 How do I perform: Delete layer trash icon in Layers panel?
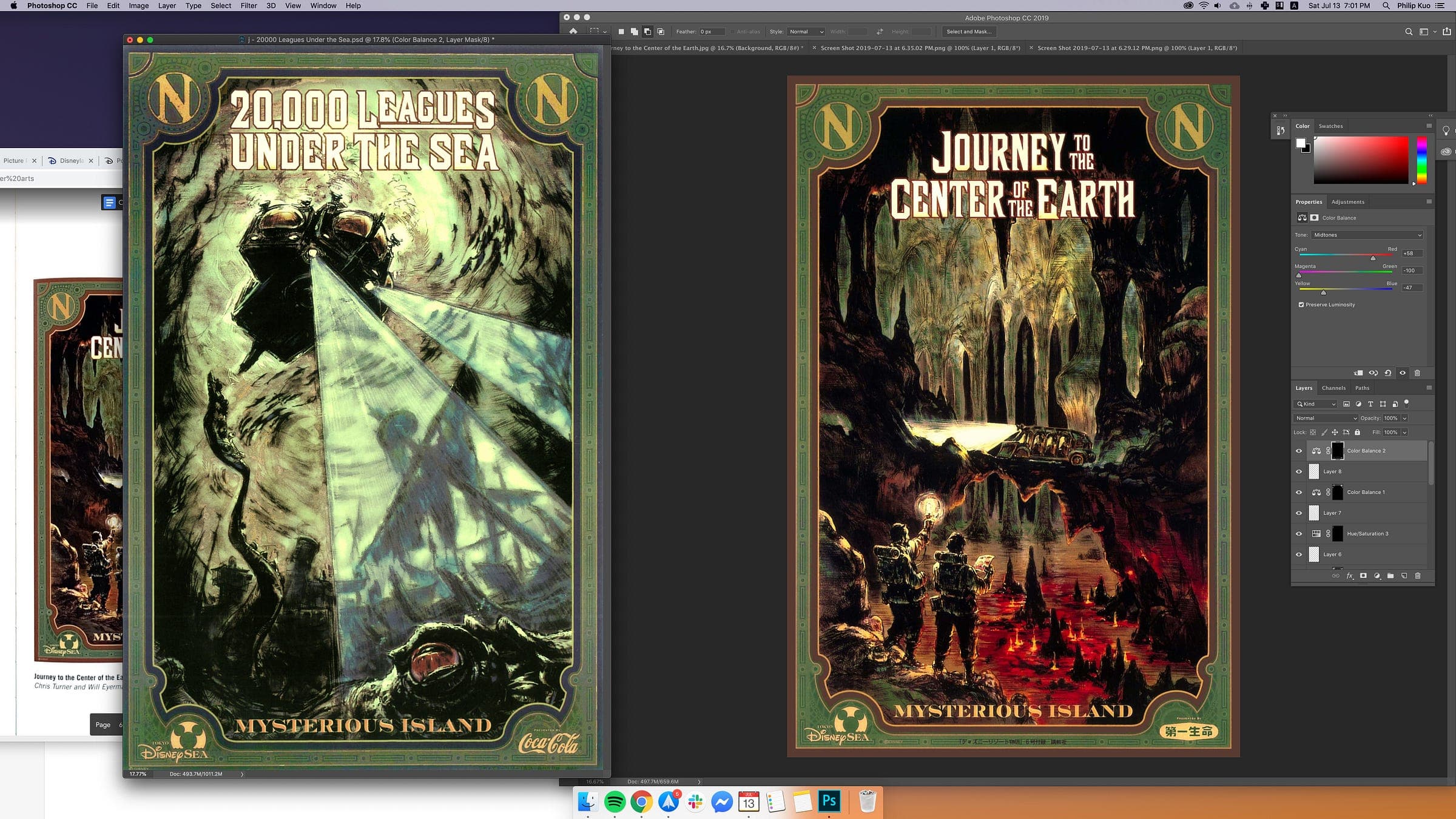tap(1418, 576)
